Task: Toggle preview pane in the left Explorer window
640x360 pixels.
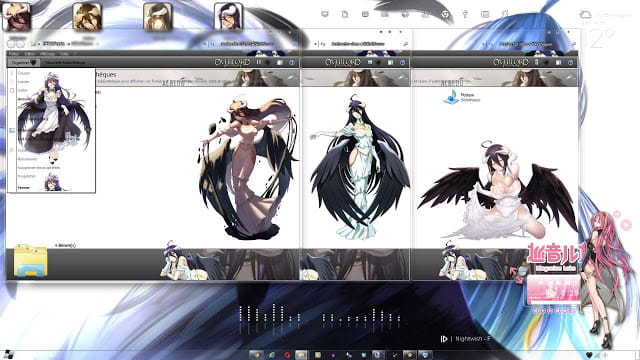Action: click(280, 62)
